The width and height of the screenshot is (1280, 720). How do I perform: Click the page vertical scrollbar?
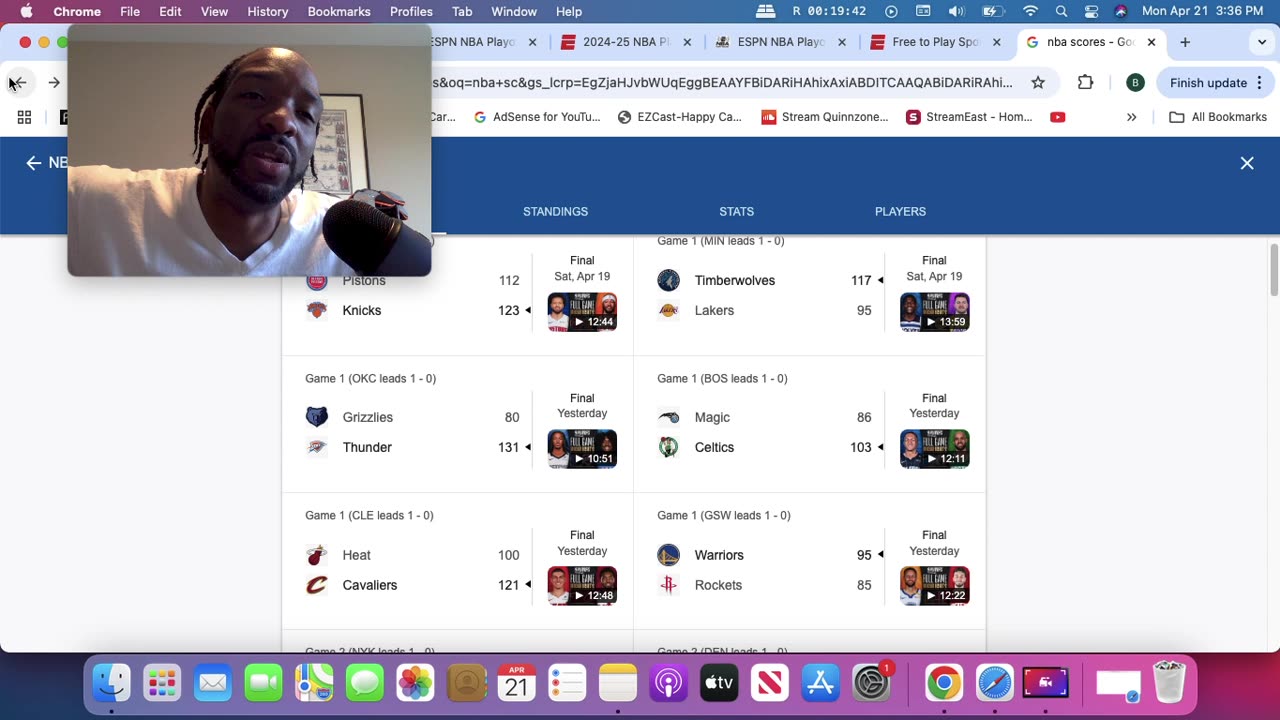pos(1273,270)
